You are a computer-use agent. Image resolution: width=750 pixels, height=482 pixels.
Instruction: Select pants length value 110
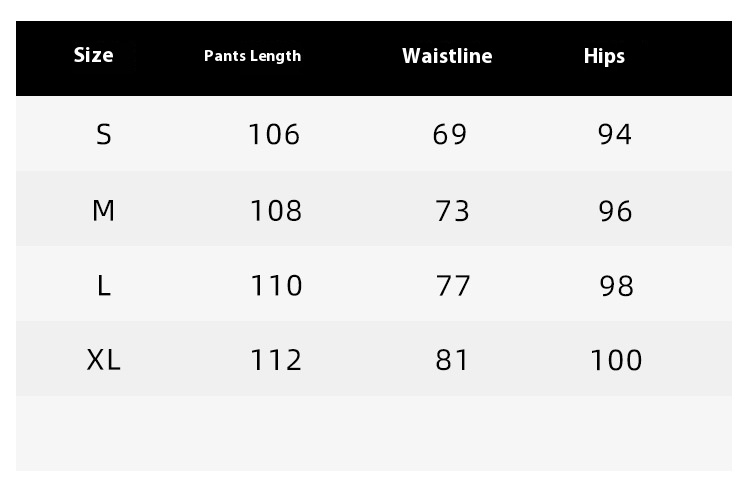pos(276,286)
